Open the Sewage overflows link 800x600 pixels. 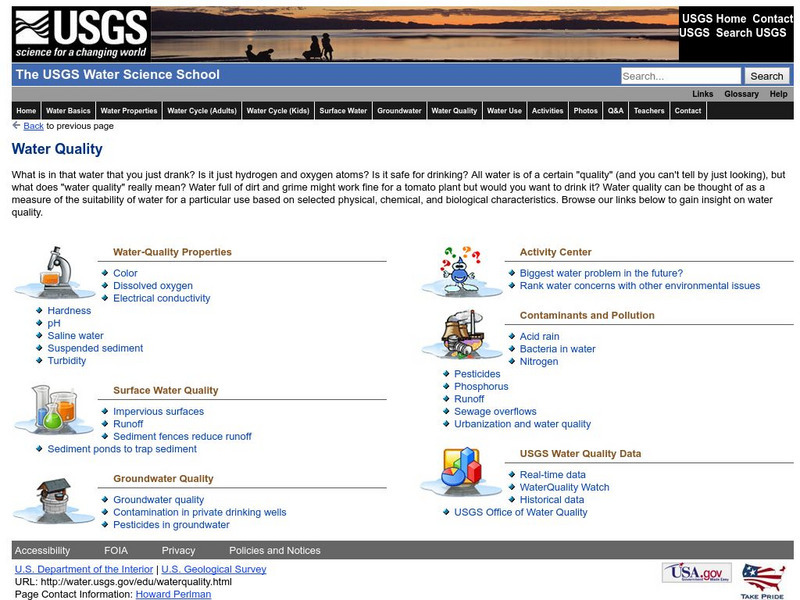tap(495, 411)
